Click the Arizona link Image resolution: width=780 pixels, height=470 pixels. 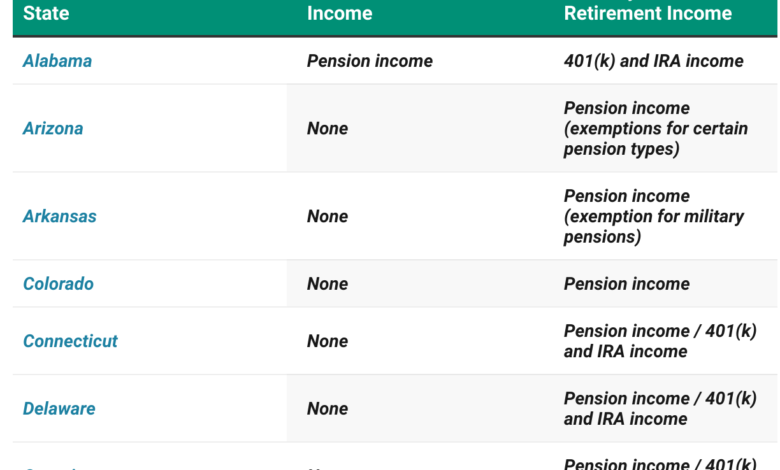(53, 129)
